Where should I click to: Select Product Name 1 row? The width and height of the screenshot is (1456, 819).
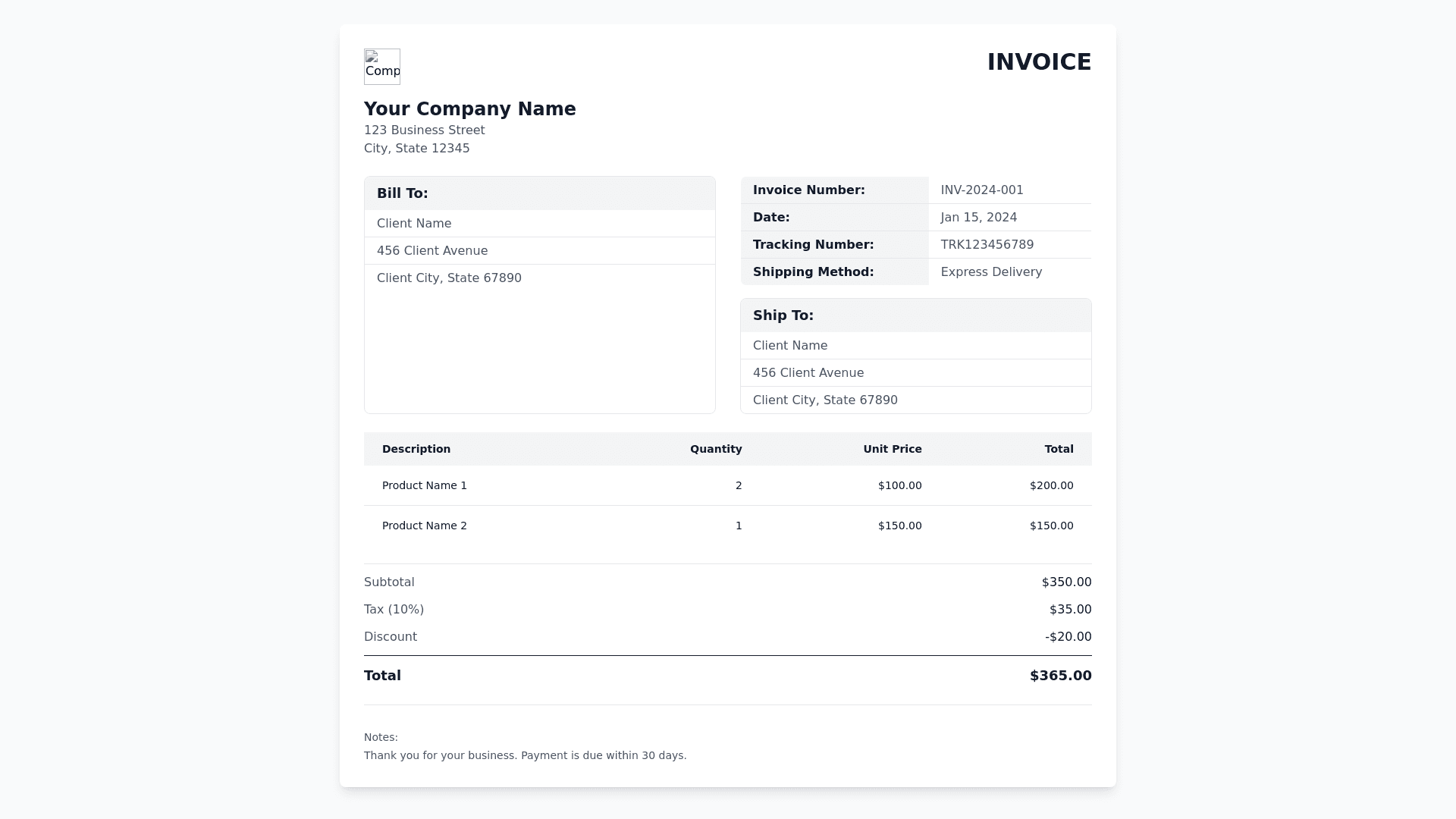pyautogui.click(x=425, y=485)
